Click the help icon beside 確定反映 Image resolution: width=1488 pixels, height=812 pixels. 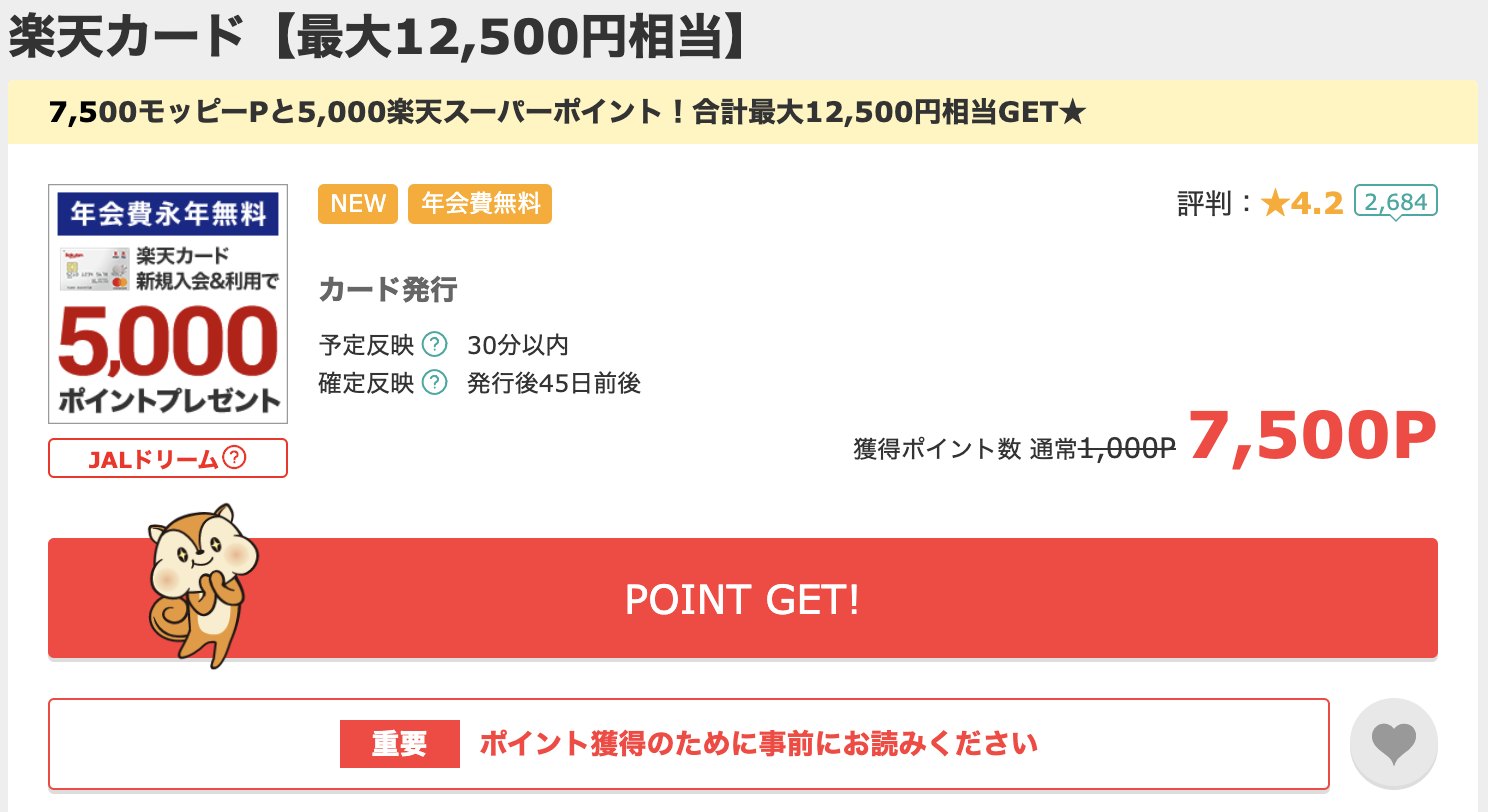(434, 383)
